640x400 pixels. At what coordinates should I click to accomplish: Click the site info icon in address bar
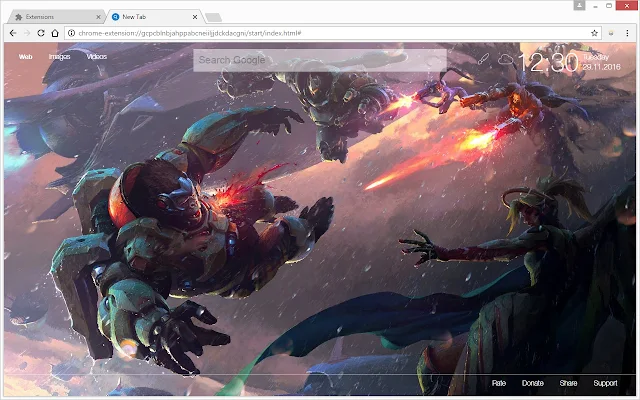71,33
